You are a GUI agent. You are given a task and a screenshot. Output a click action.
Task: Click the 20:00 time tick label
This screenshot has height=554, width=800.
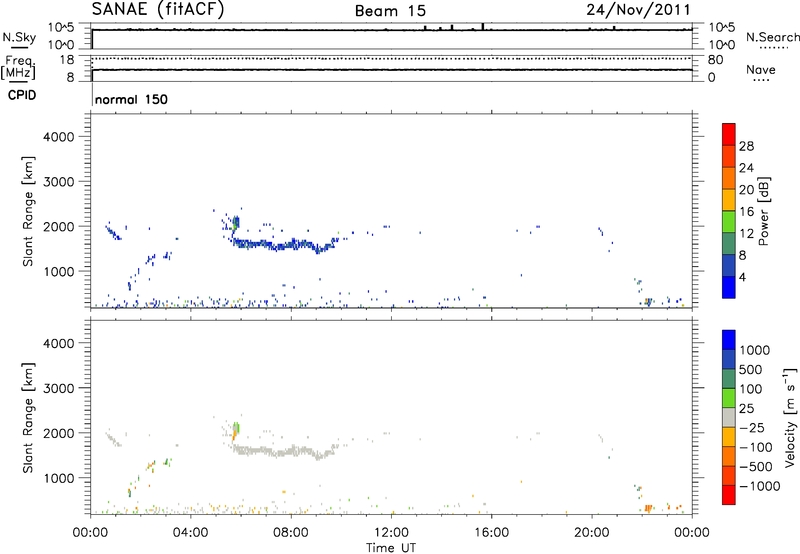click(592, 533)
